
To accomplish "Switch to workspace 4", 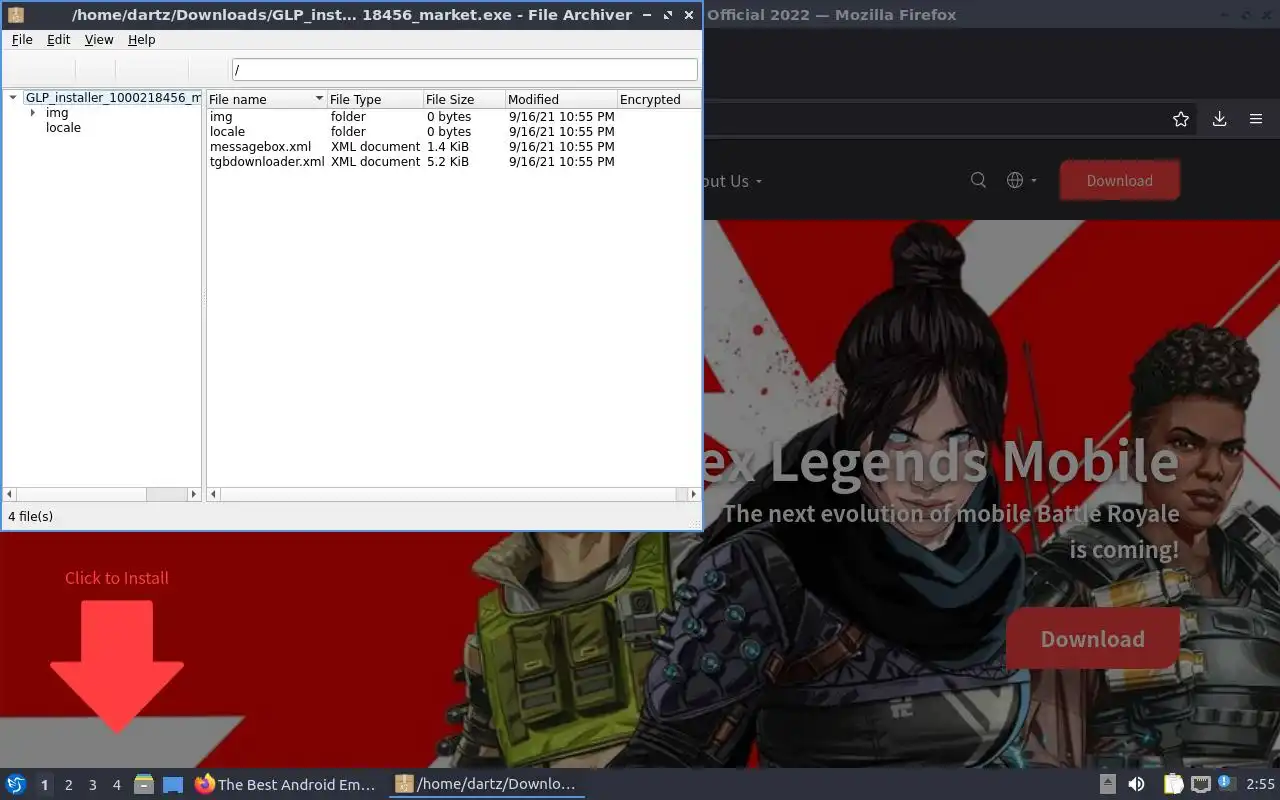I will pyautogui.click(x=116, y=785).
